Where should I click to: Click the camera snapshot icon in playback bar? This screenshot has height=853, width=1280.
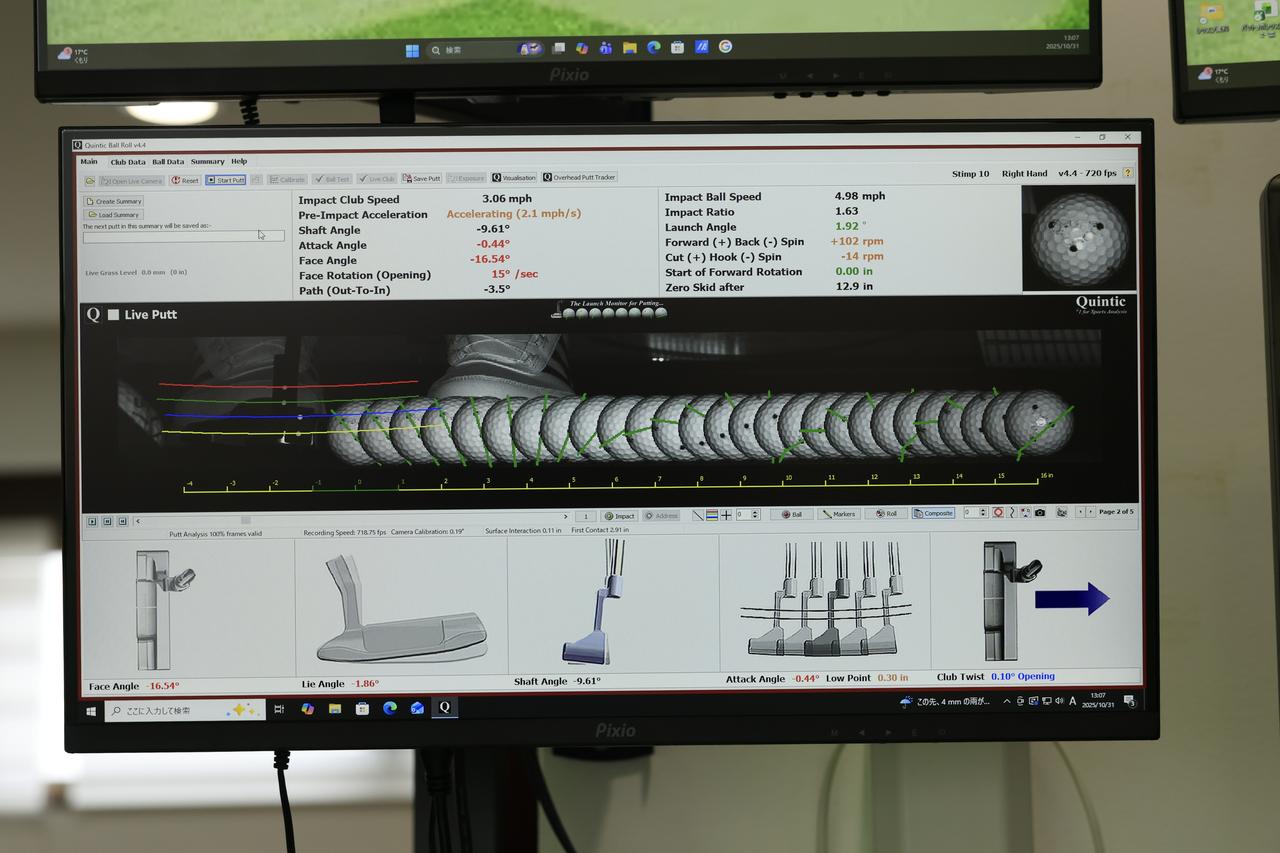1040,513
